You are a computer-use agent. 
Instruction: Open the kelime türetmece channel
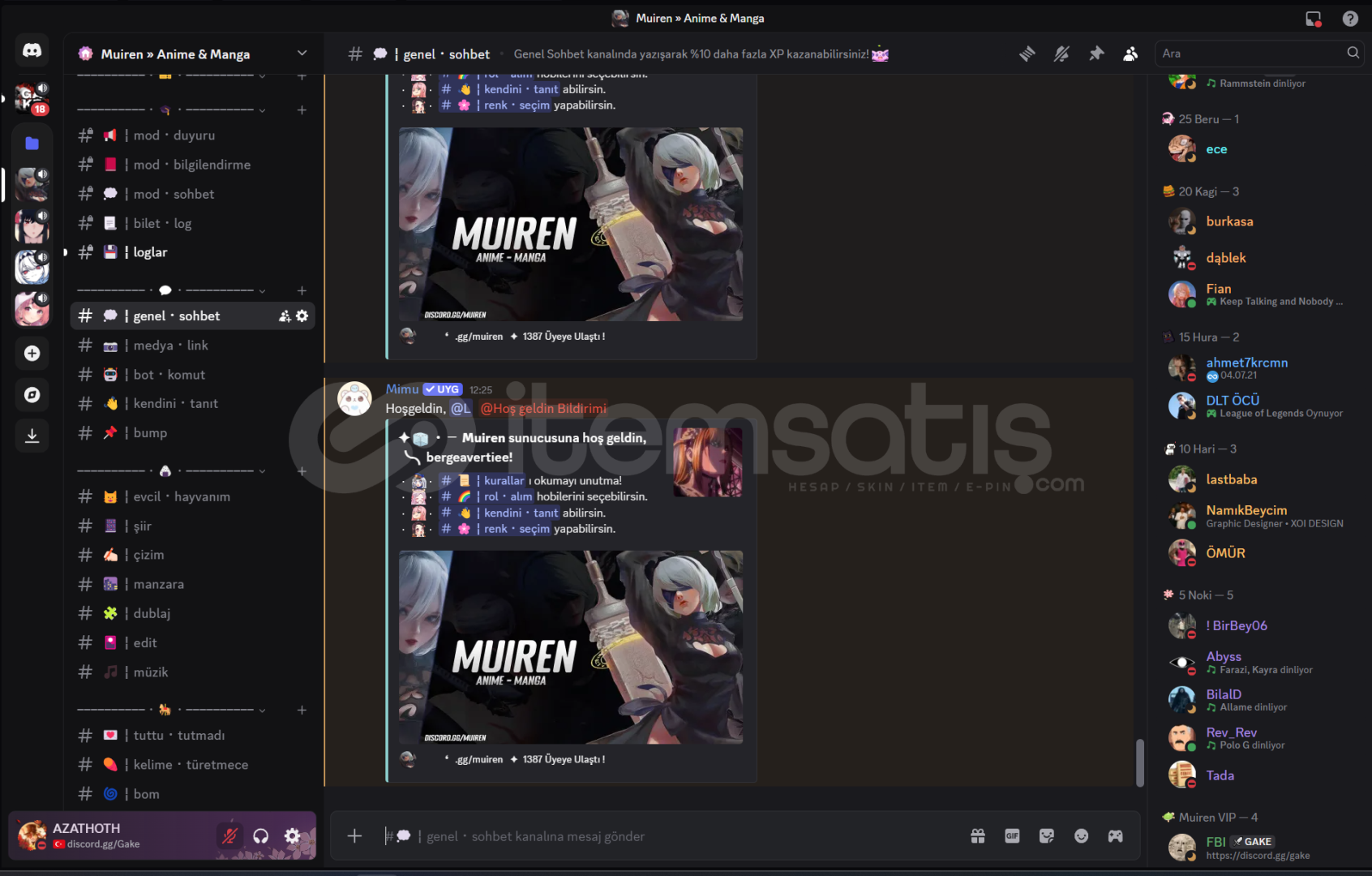tap(192, 765)
